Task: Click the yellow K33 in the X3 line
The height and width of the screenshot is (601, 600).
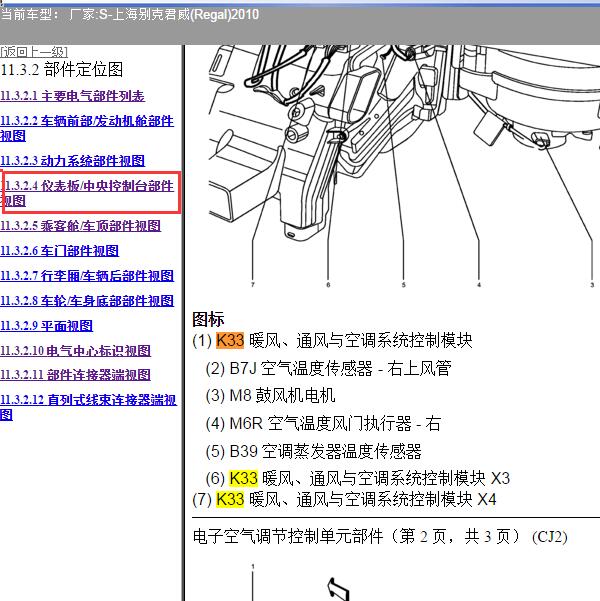Action: (x=243, y=478)
